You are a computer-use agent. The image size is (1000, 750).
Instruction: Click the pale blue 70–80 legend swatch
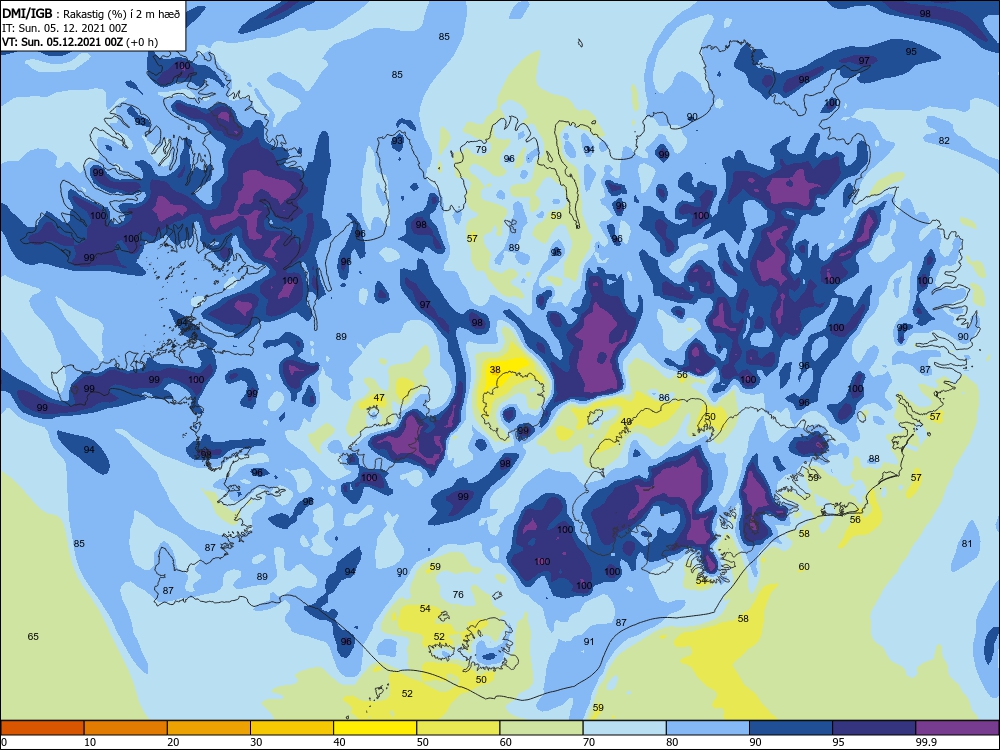pos(624,728)
